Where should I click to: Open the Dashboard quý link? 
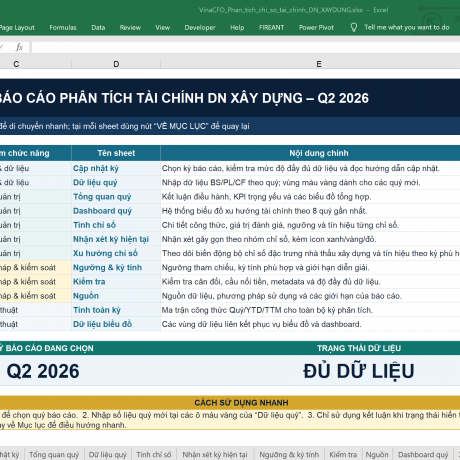[x=102, y=211]
